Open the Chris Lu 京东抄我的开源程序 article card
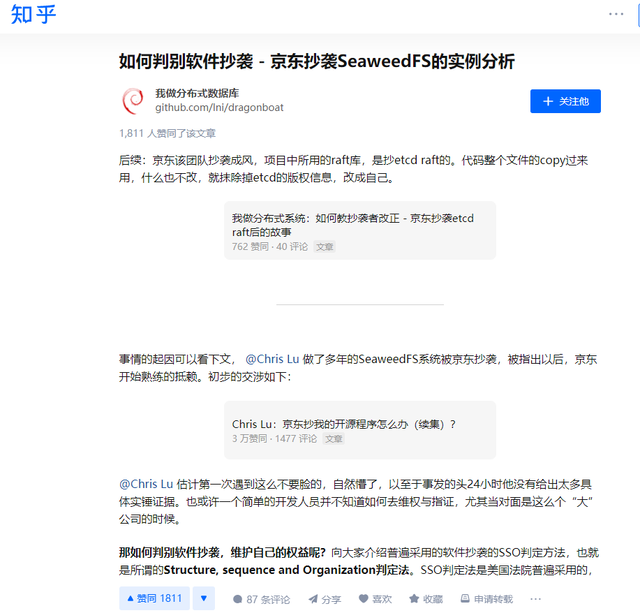Viewport: 640px width, 613px height. click(359, 430)
